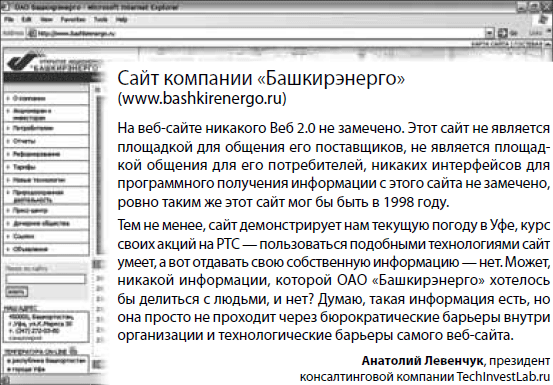Click the Internet Explorer throbber logo
This screenshot has width=553, height=385.
(x=544, y=19)
